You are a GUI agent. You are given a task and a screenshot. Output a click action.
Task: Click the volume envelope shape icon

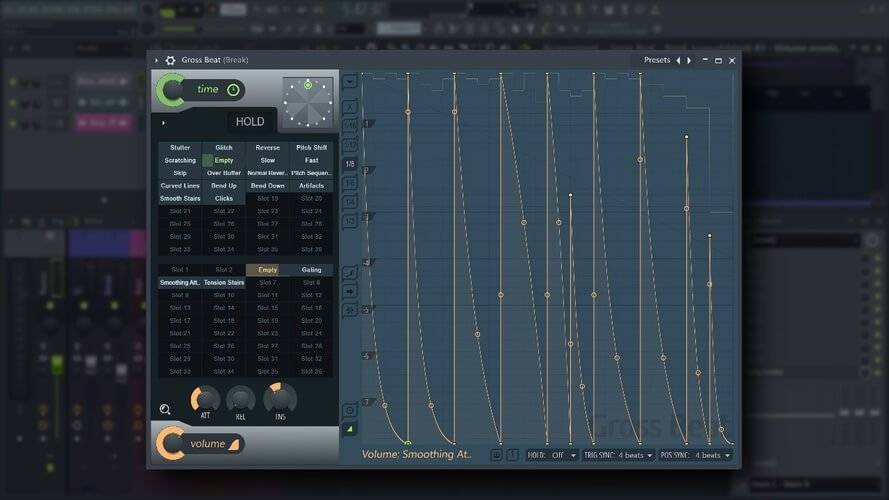[x=234, y=444]
